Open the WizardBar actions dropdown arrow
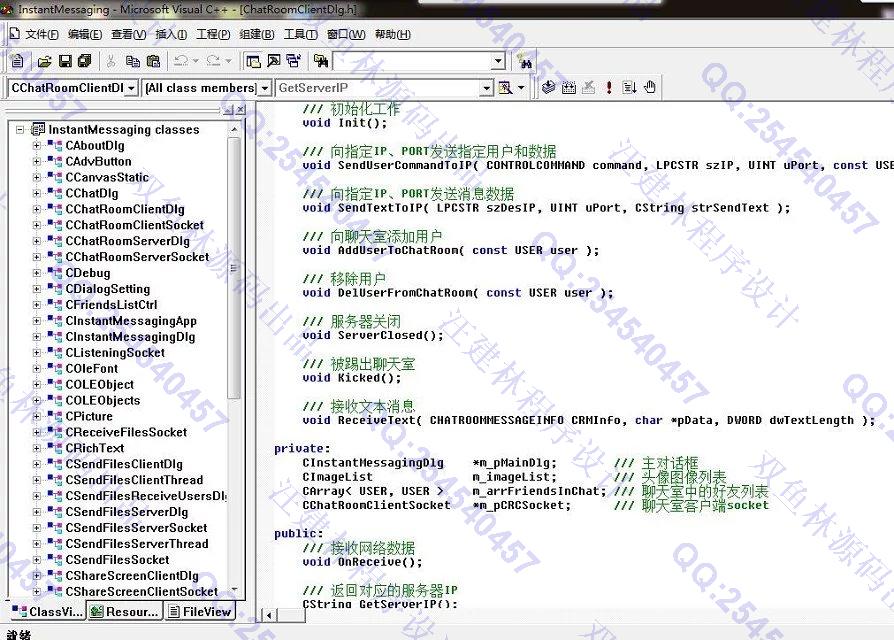The width and height of the screenshot is (894, 640). point(521,88)
